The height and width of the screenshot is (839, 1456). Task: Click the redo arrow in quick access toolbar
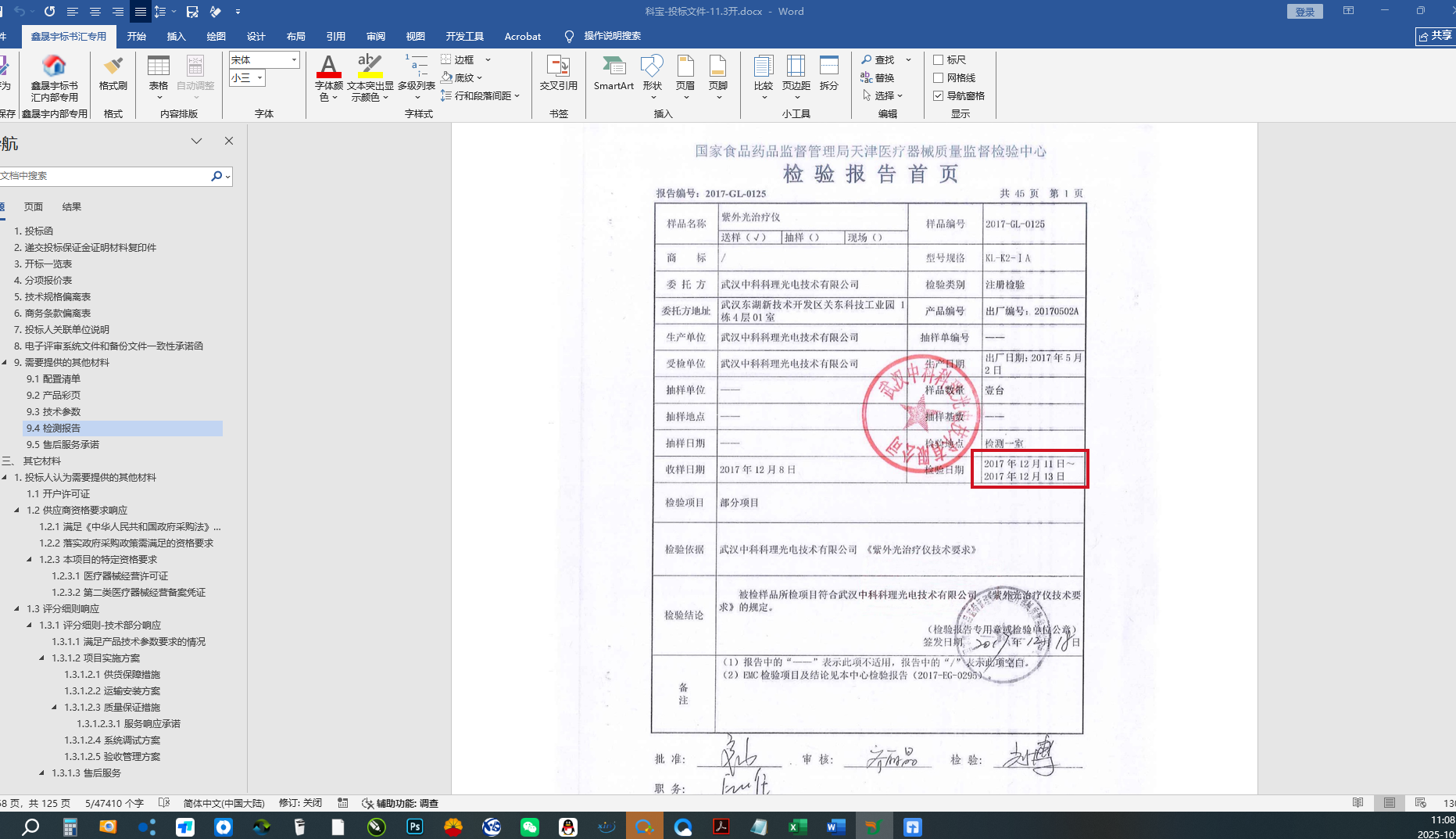49,12
